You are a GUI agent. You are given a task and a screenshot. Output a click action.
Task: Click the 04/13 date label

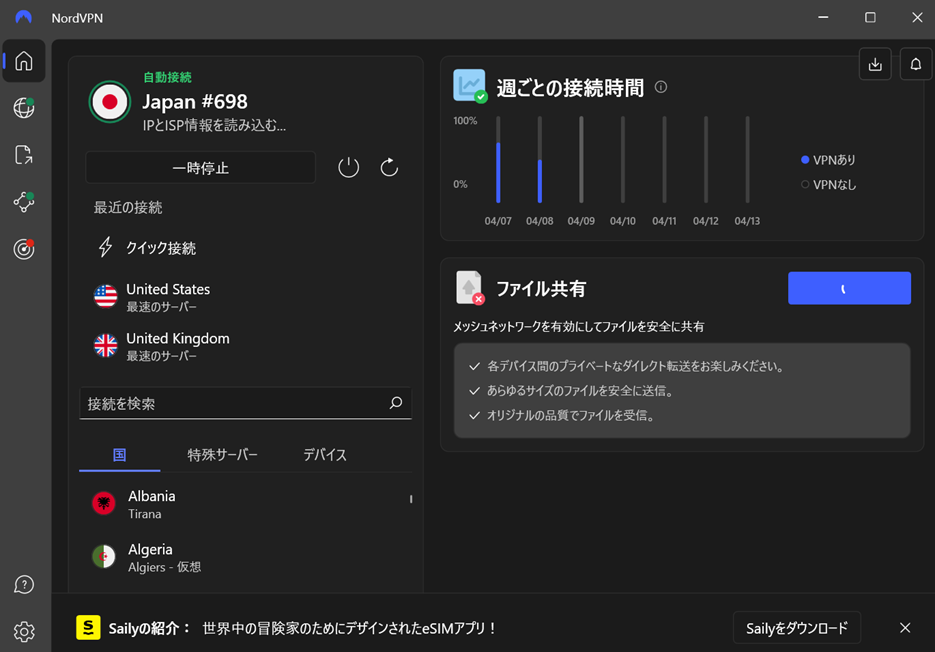click(747, 221)
